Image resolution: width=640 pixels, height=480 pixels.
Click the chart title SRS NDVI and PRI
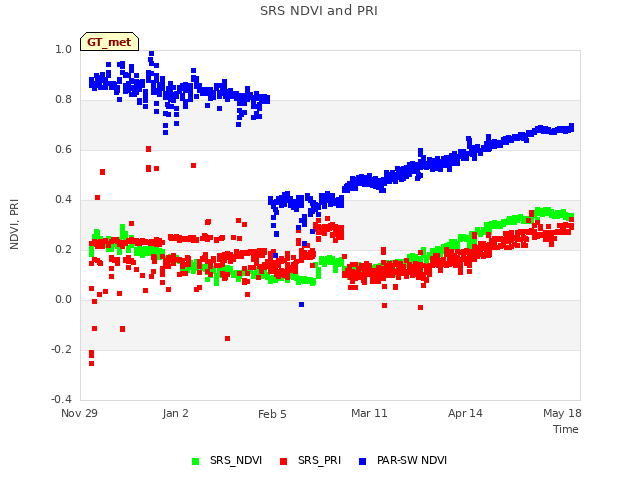[x=319, y=10]
